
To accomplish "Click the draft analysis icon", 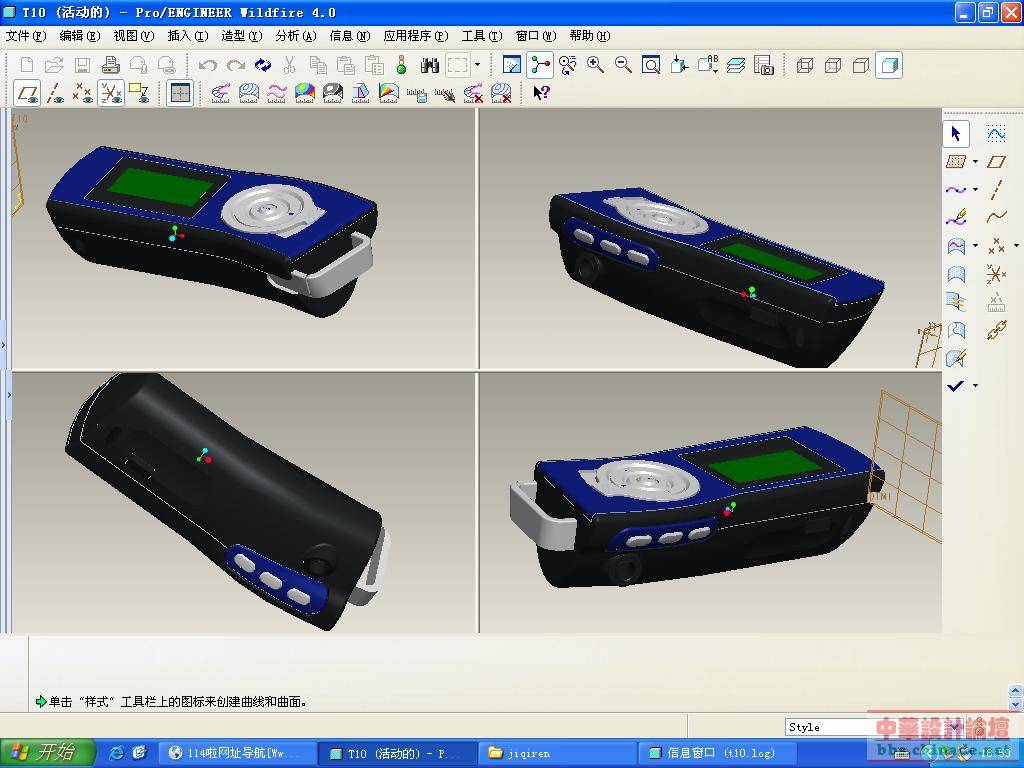I will tap(360, 93).
